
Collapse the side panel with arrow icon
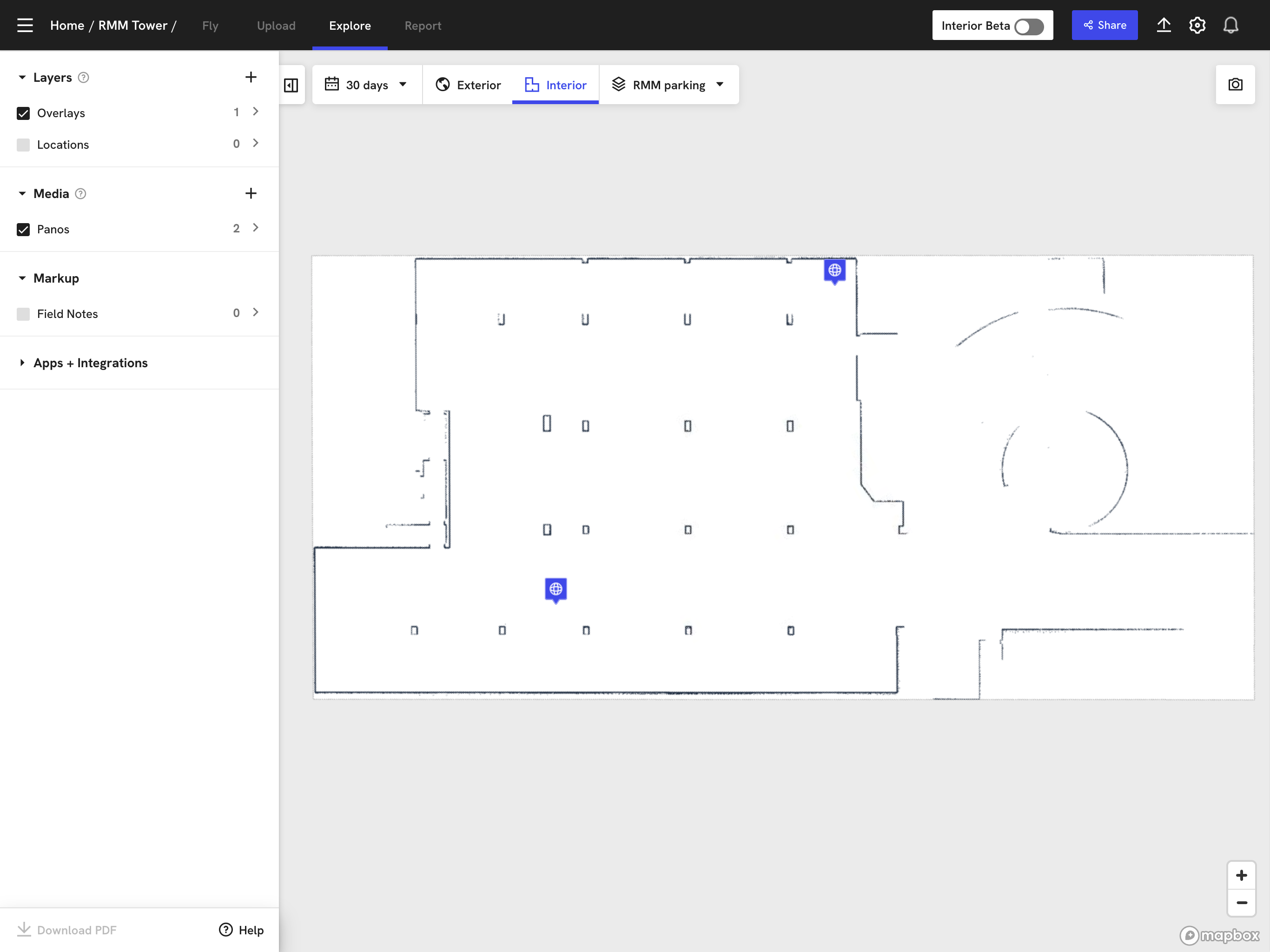click(x=291, y=85)
